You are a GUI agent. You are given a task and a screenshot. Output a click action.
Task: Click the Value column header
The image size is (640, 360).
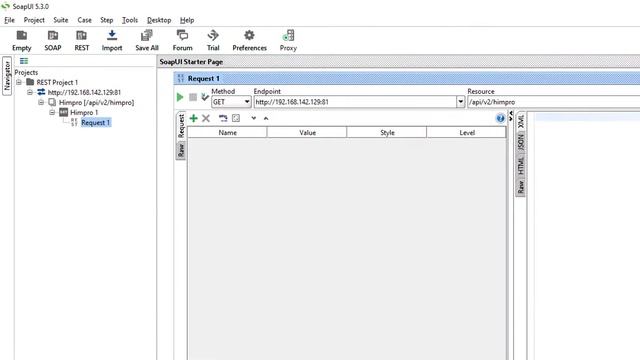(307, 133)
